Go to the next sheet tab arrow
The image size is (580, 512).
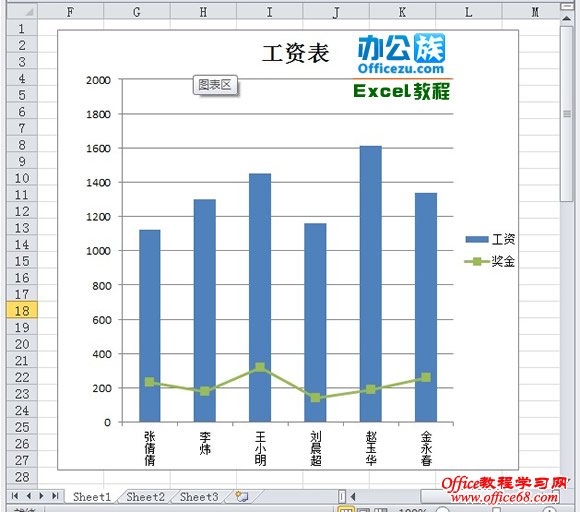[x=41, y=496]
